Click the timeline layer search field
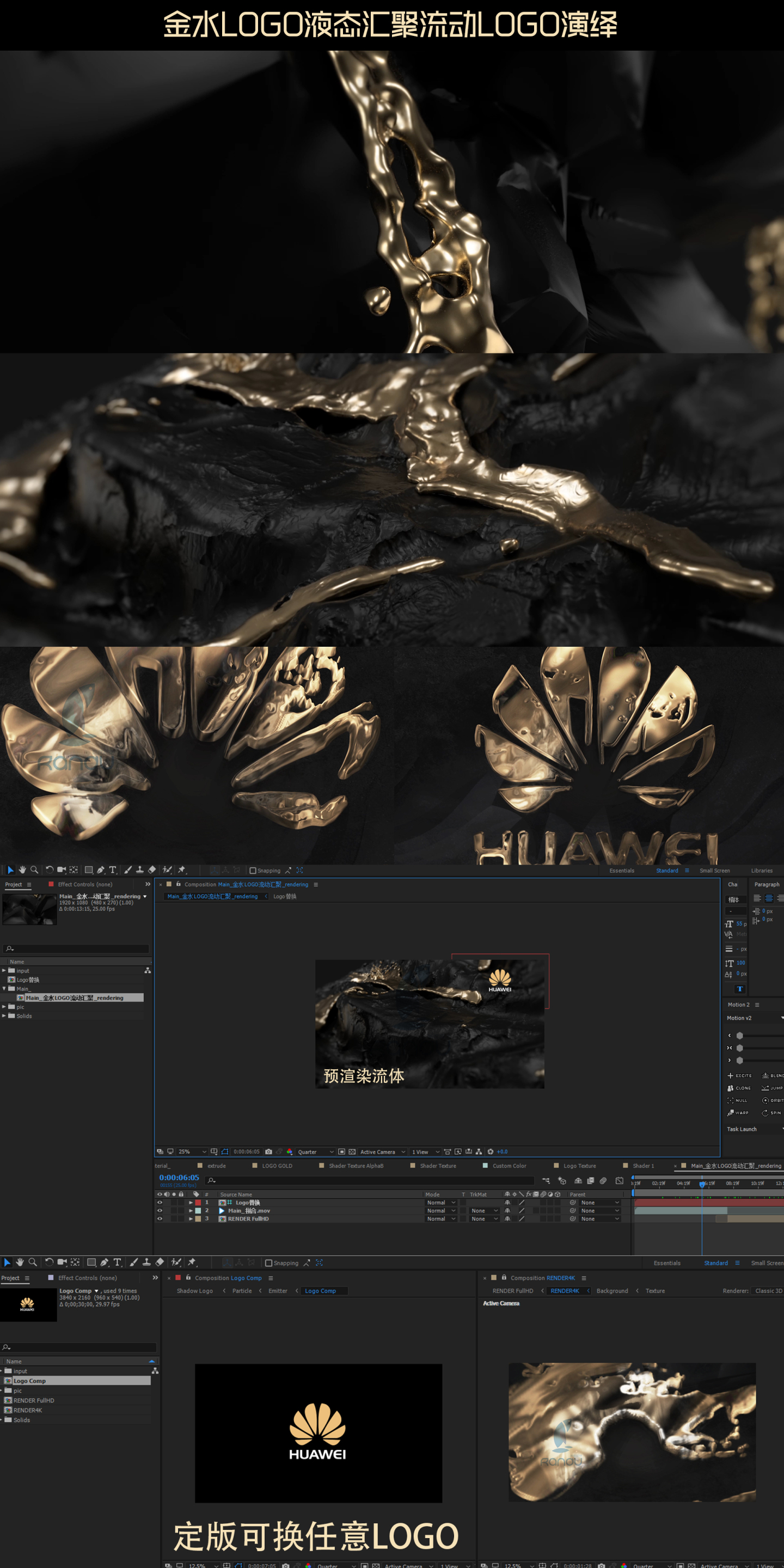 (x=371, y=1181)
